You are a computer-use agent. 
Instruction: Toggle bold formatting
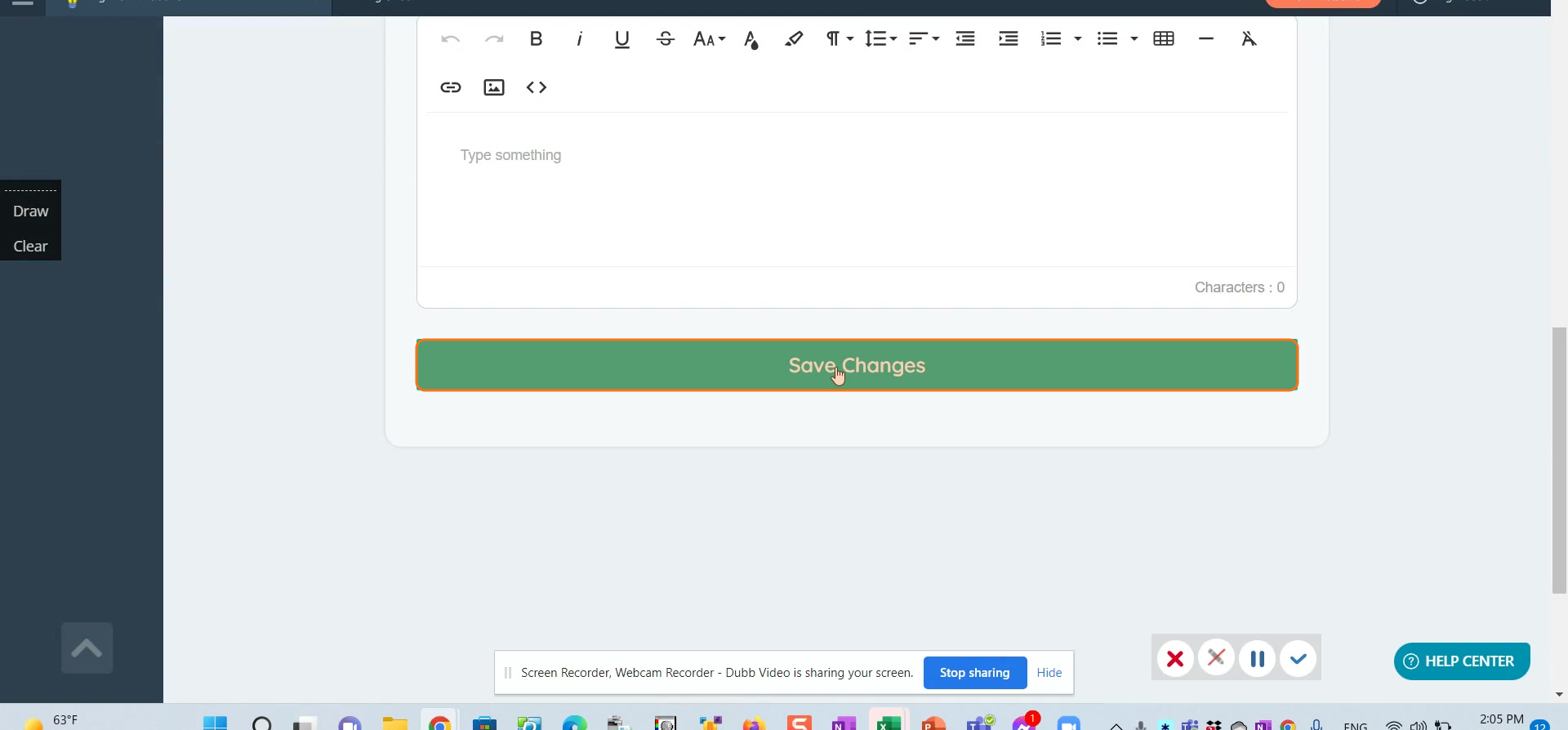coord(537,38)
